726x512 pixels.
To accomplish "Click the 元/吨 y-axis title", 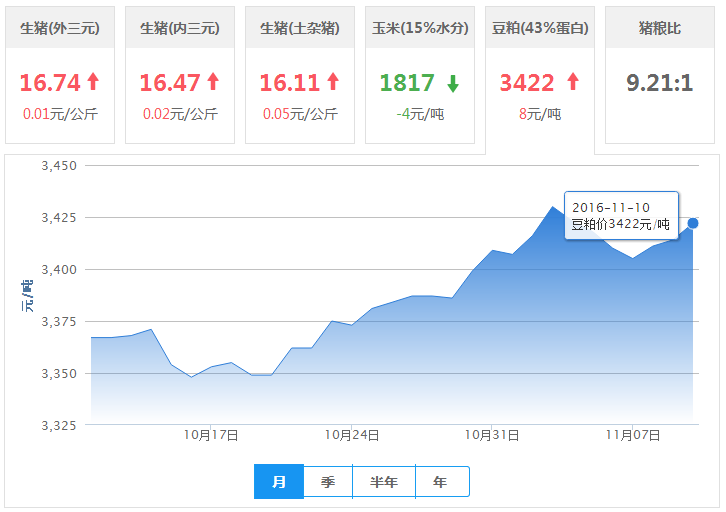I will point(27,295).
